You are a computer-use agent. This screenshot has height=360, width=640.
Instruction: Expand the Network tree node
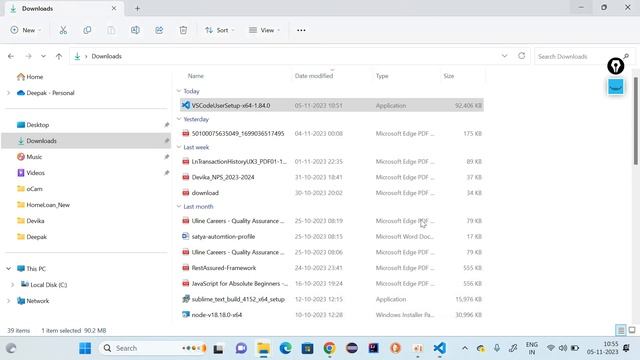point(9,301)
